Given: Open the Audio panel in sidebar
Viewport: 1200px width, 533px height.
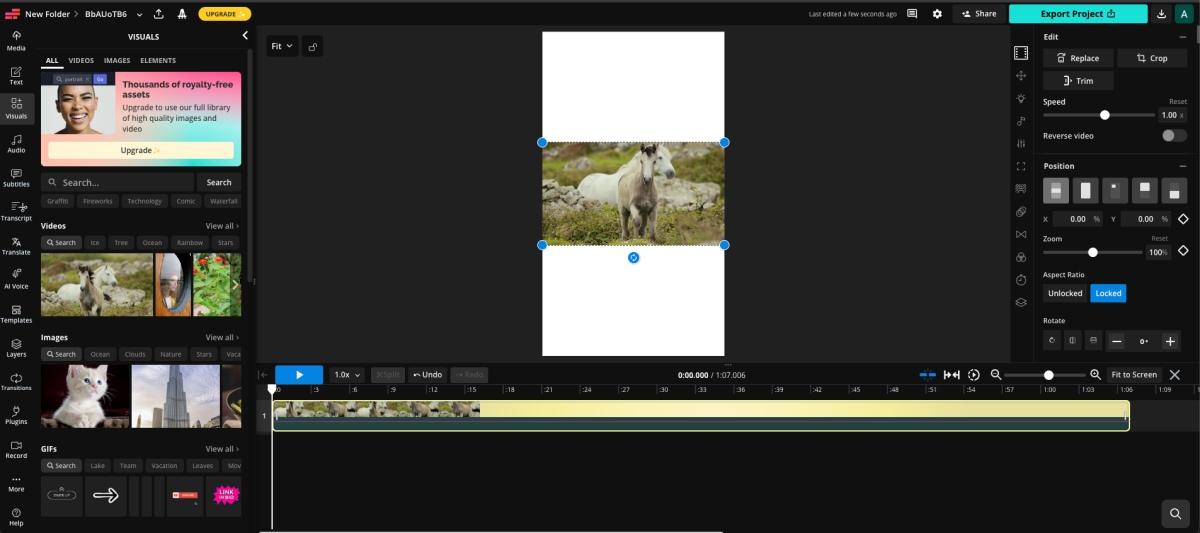Looking at the screenshot, I should [16, 143].
